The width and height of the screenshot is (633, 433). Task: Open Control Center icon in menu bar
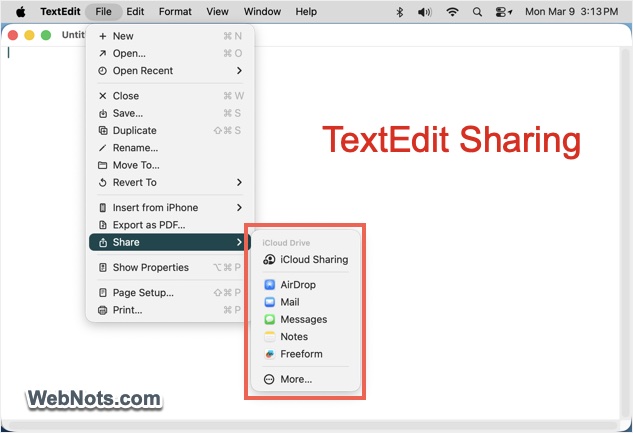tap(504, 12)
